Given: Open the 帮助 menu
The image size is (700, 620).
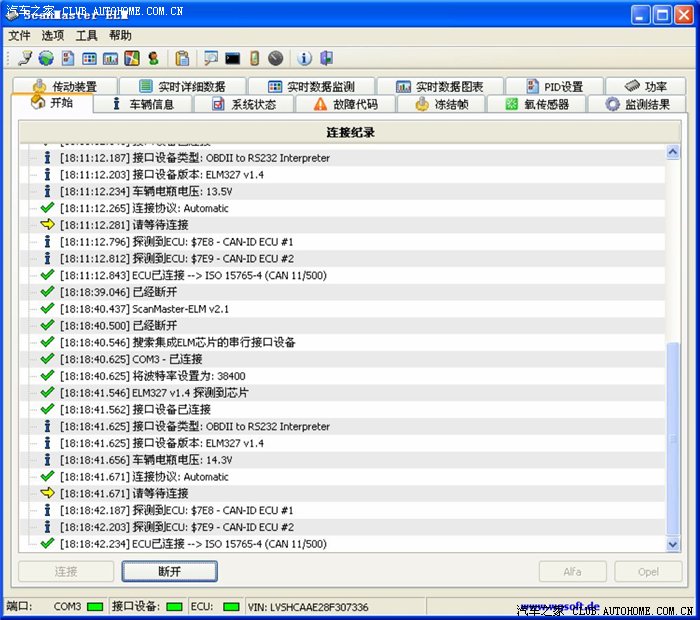Looking at the screenshot, I should (120, 35).
